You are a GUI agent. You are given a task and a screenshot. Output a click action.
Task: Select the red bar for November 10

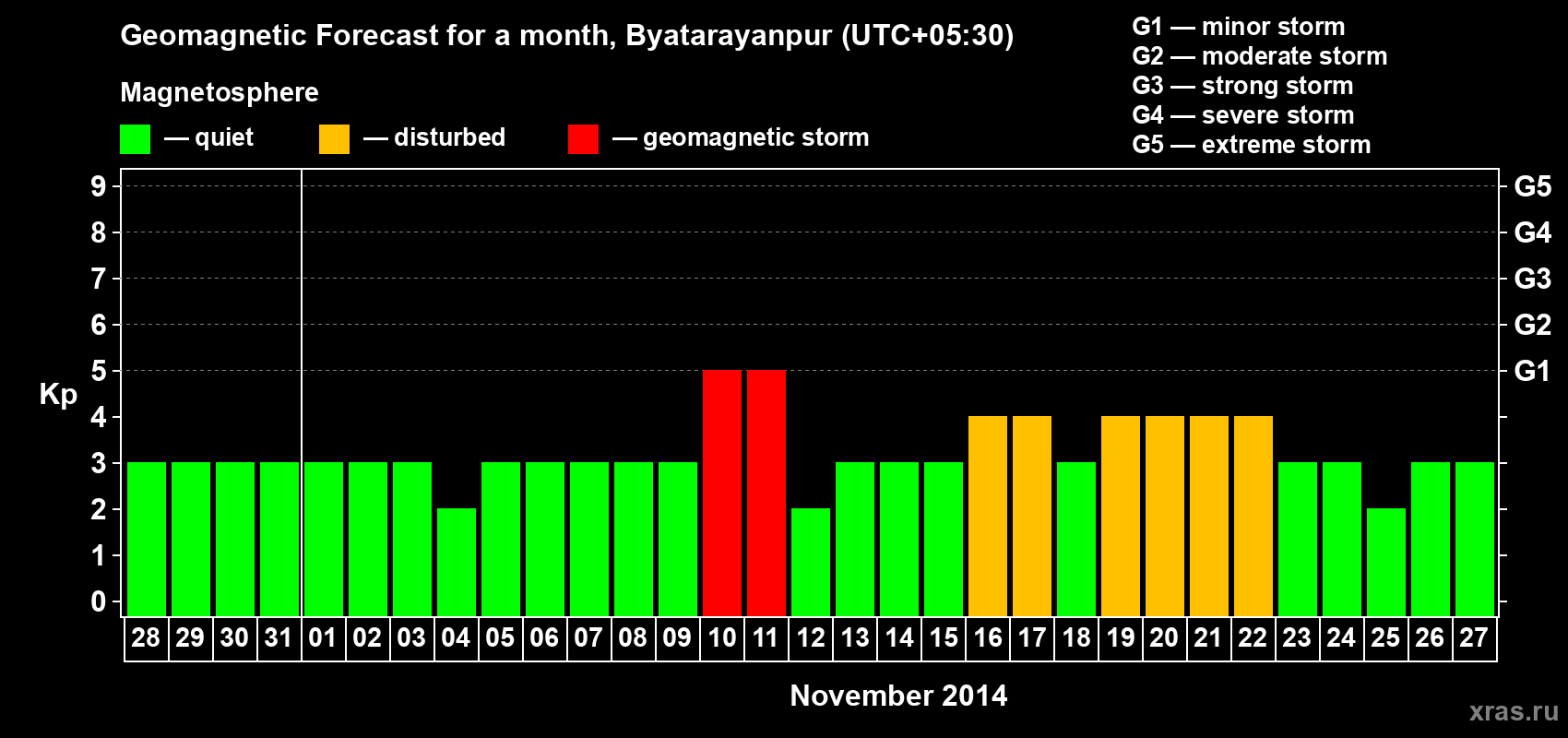coord(722,493)
